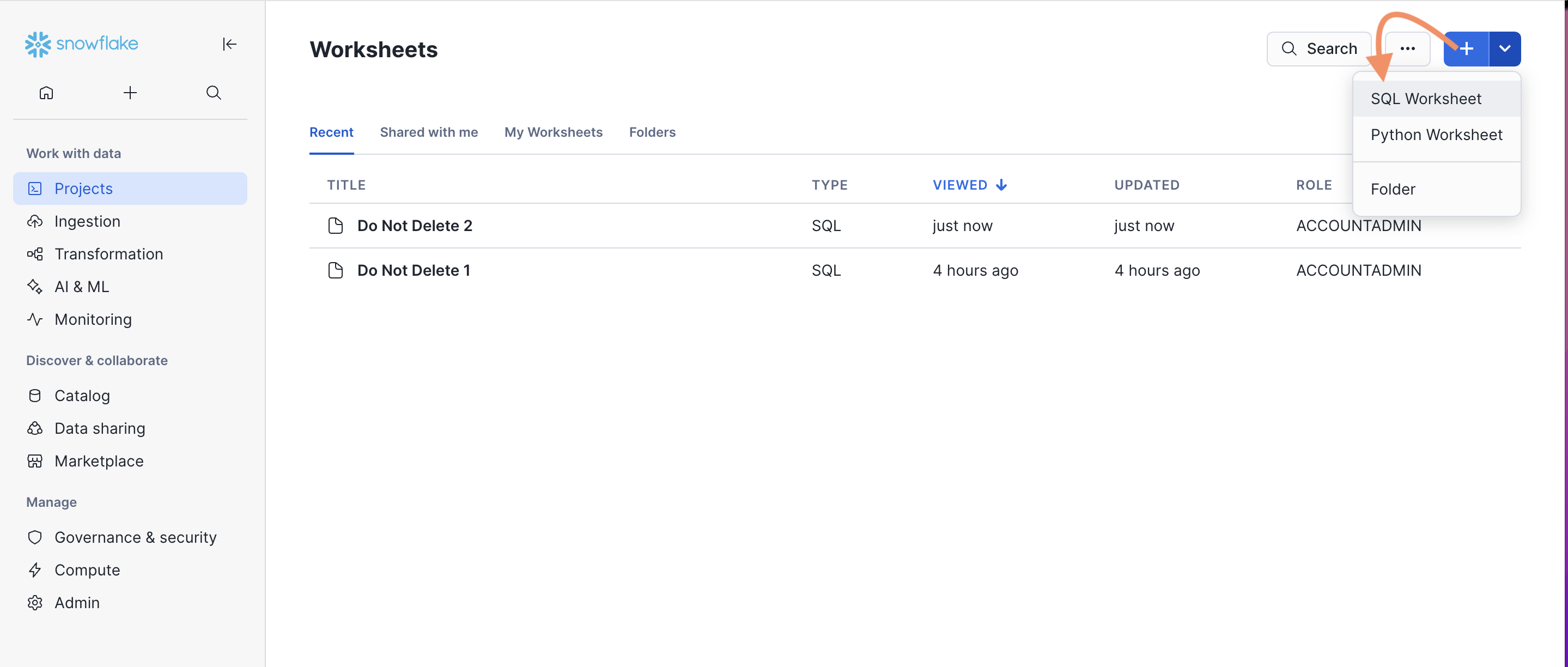The width and height of the screenshot is (1568, 667).
Task: Open Ingestion from the sidebar
Action: 87,222
